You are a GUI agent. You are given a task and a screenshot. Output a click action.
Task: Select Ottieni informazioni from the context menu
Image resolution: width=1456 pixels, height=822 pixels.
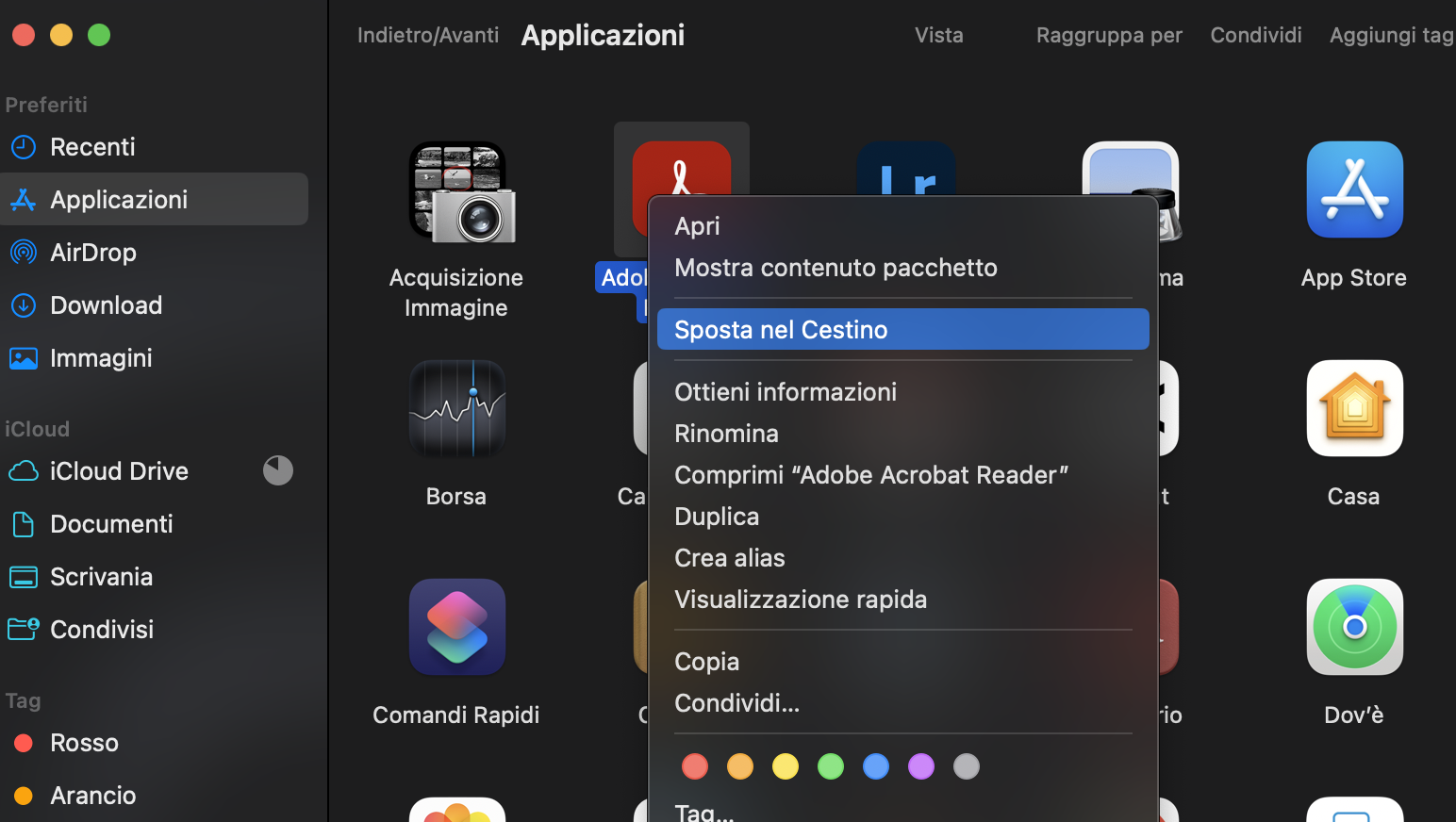click(x=786, y=391)
